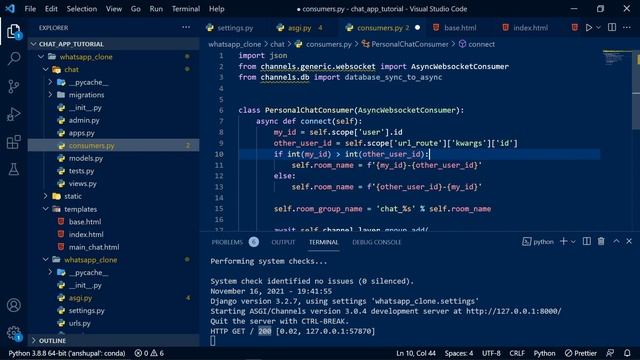
Task: Split the editor to the right
Action: [x=612, y=27]
